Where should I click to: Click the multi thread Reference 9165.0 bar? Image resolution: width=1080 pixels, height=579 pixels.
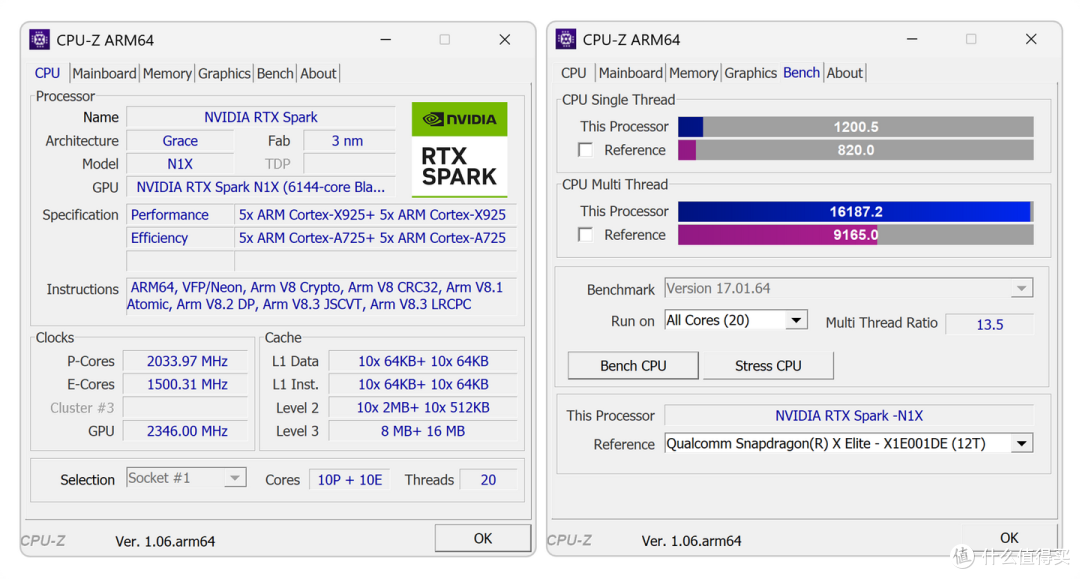pos(855,235)
